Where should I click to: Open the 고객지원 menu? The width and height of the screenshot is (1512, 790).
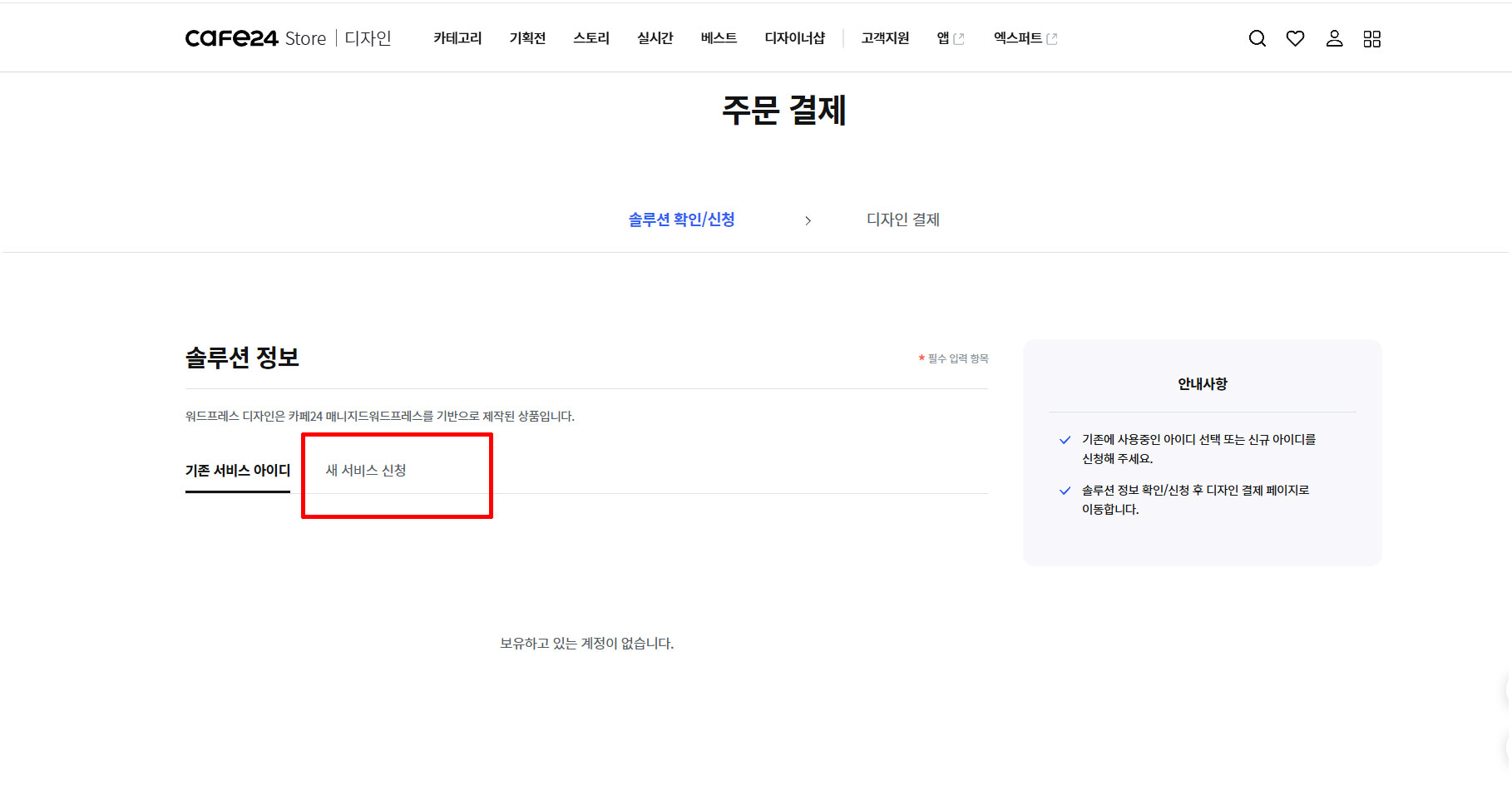(x=885, y=38)
